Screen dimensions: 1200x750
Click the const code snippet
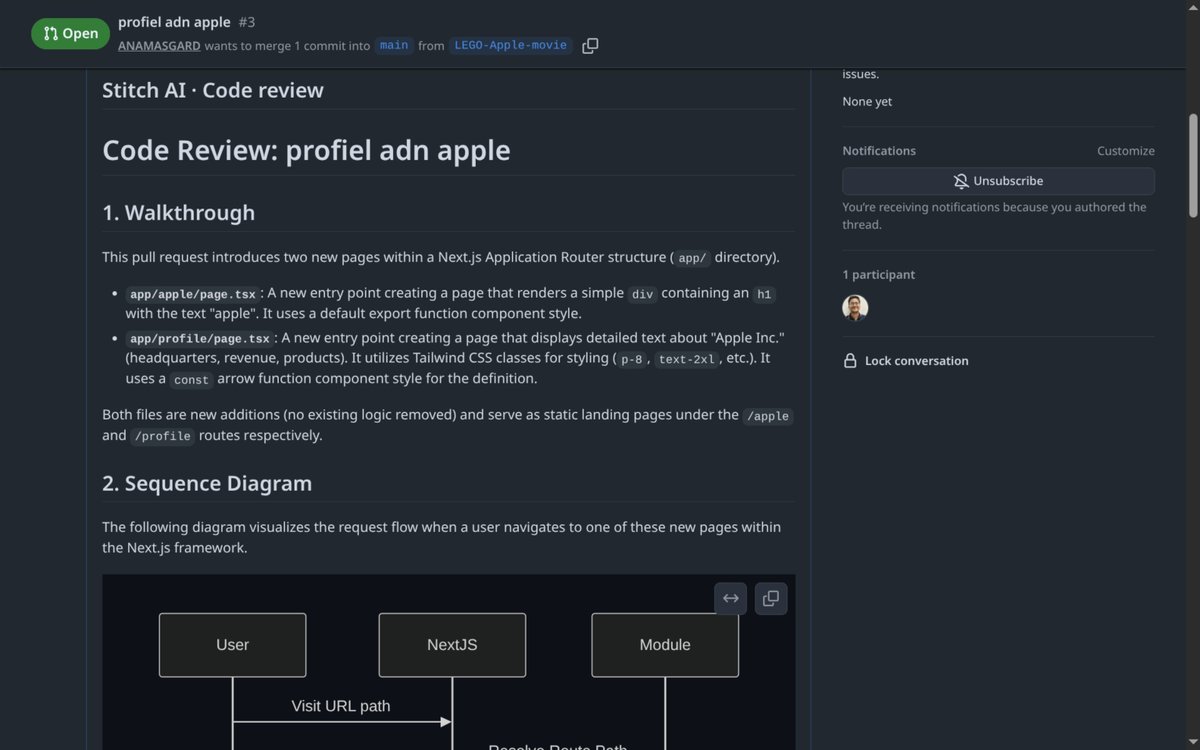(x=191, y=380)
